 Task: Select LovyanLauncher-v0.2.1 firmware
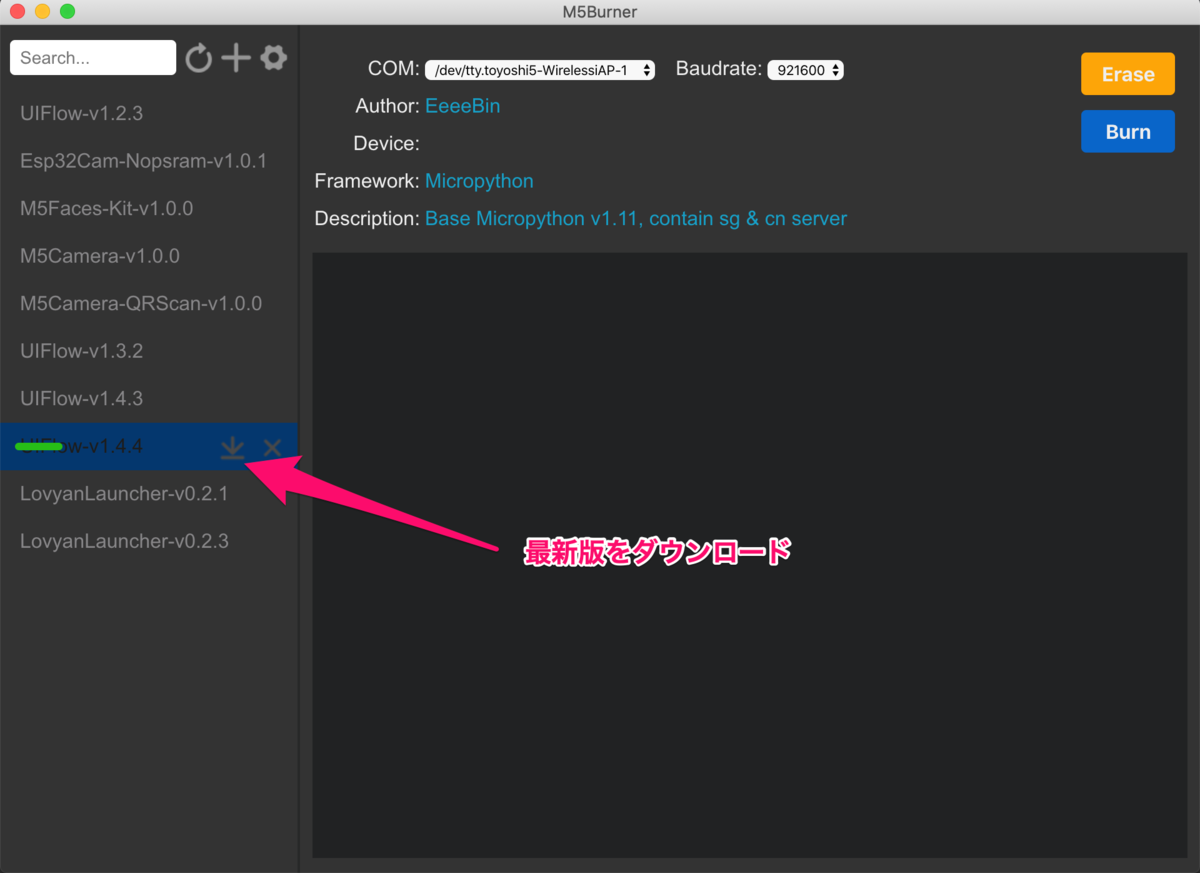tap(149, 493)
